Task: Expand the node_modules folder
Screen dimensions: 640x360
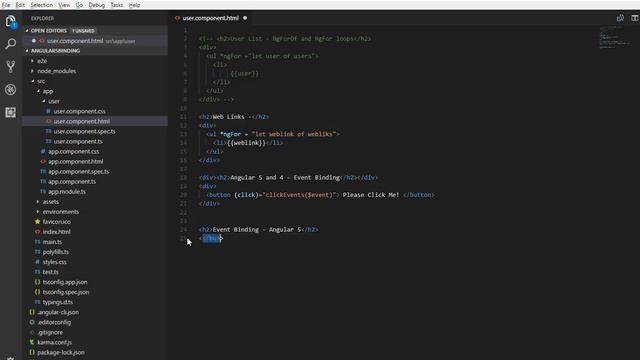Action: pyautogui.click(x=56, y=71)
